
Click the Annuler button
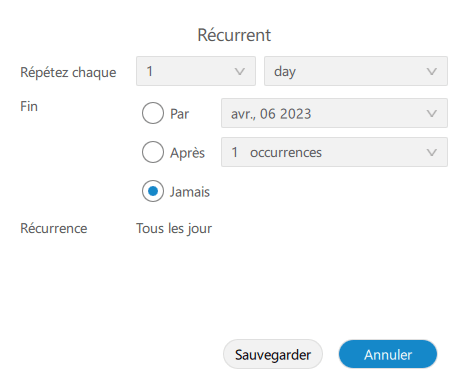click(x=388, y=354)
